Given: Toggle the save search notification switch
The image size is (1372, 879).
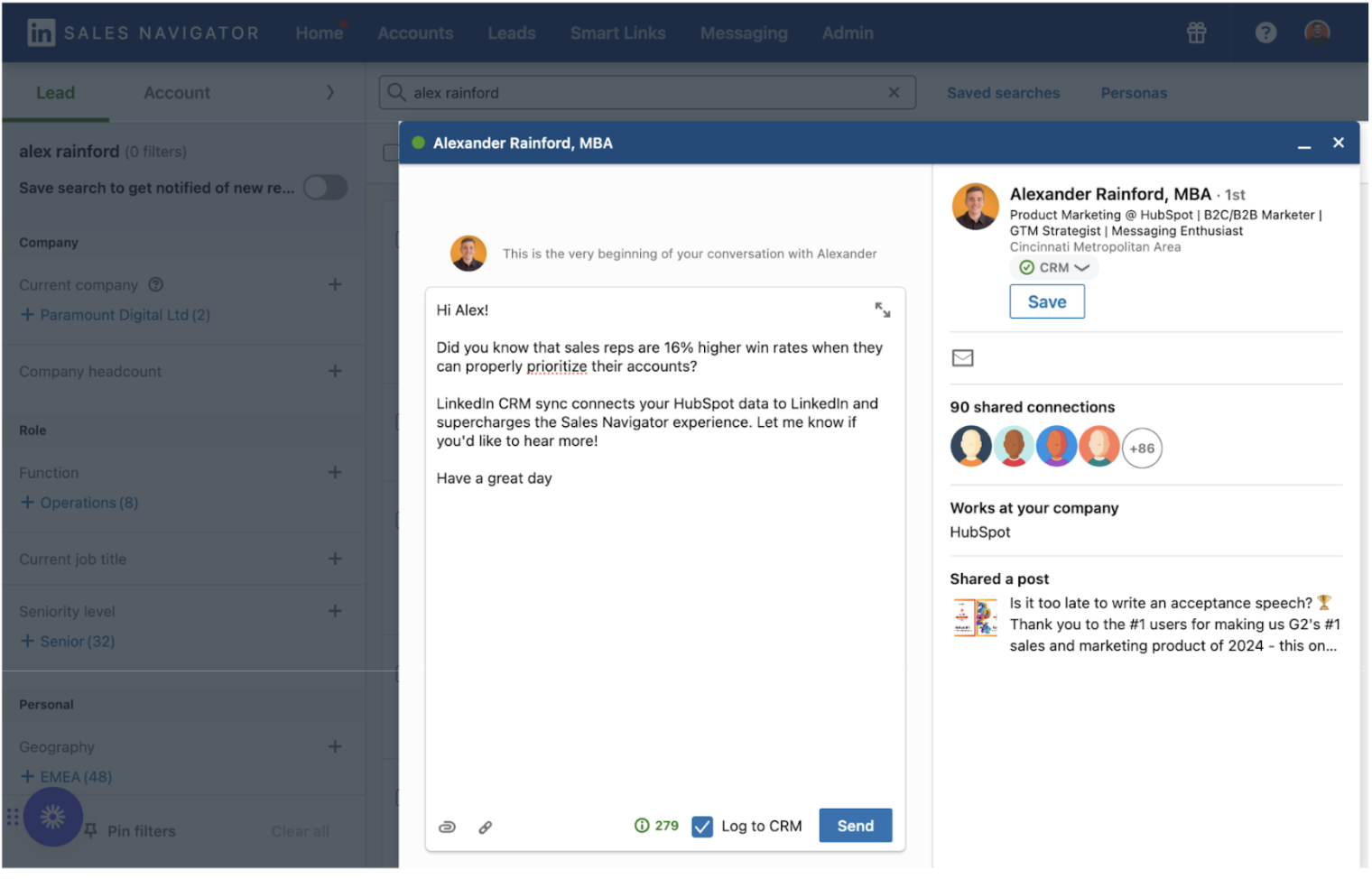Looking at the screenshot, I should (x=326, y=188).
